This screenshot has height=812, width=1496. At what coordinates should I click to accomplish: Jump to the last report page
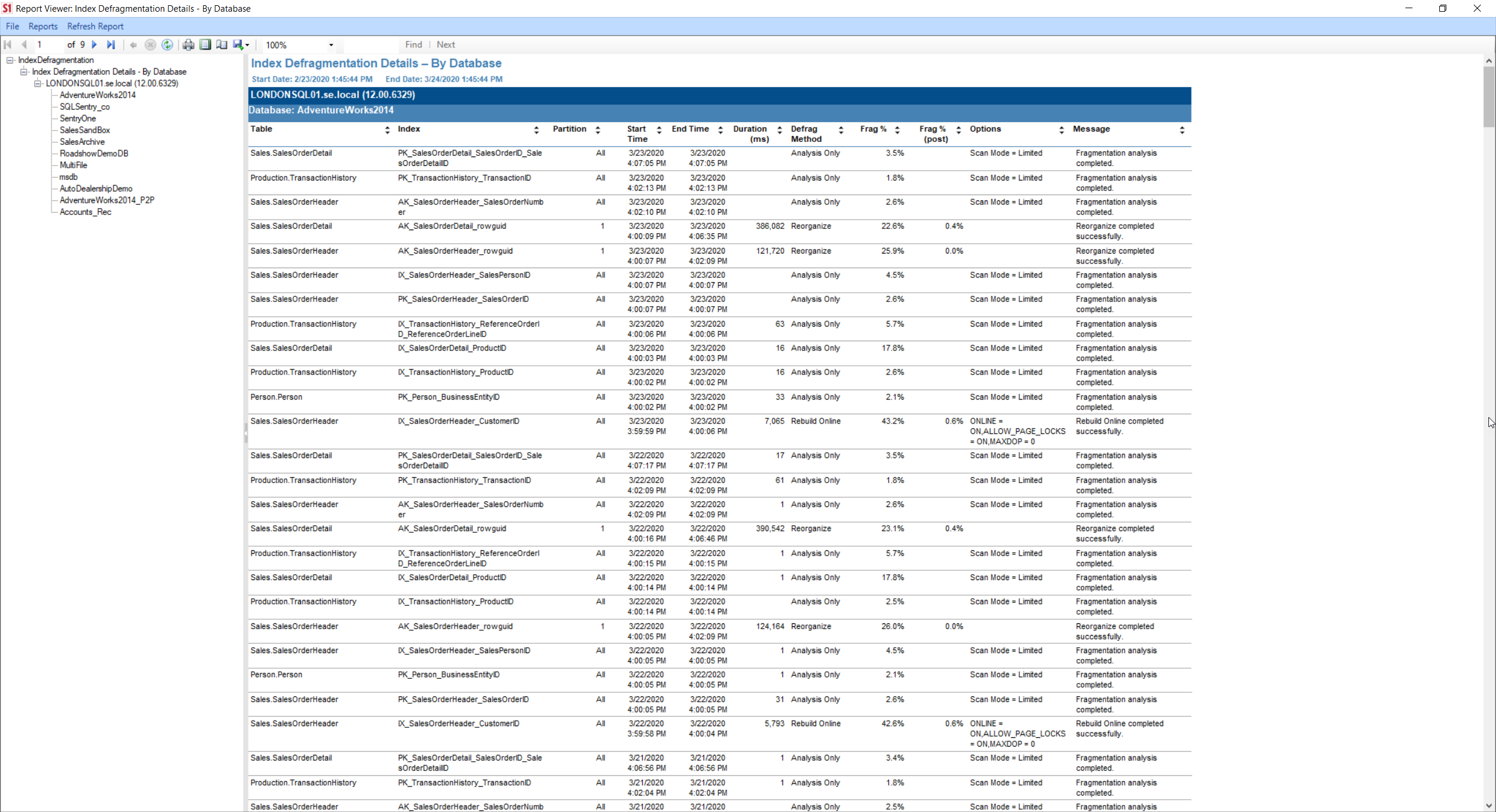tap(111, 44)
